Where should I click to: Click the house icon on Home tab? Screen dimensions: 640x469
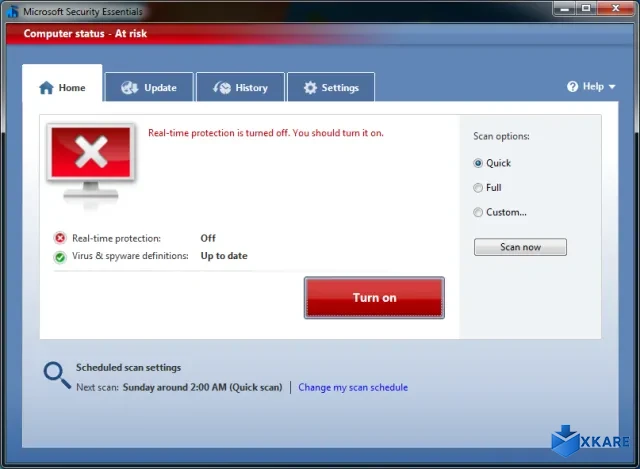pos(46,87)
